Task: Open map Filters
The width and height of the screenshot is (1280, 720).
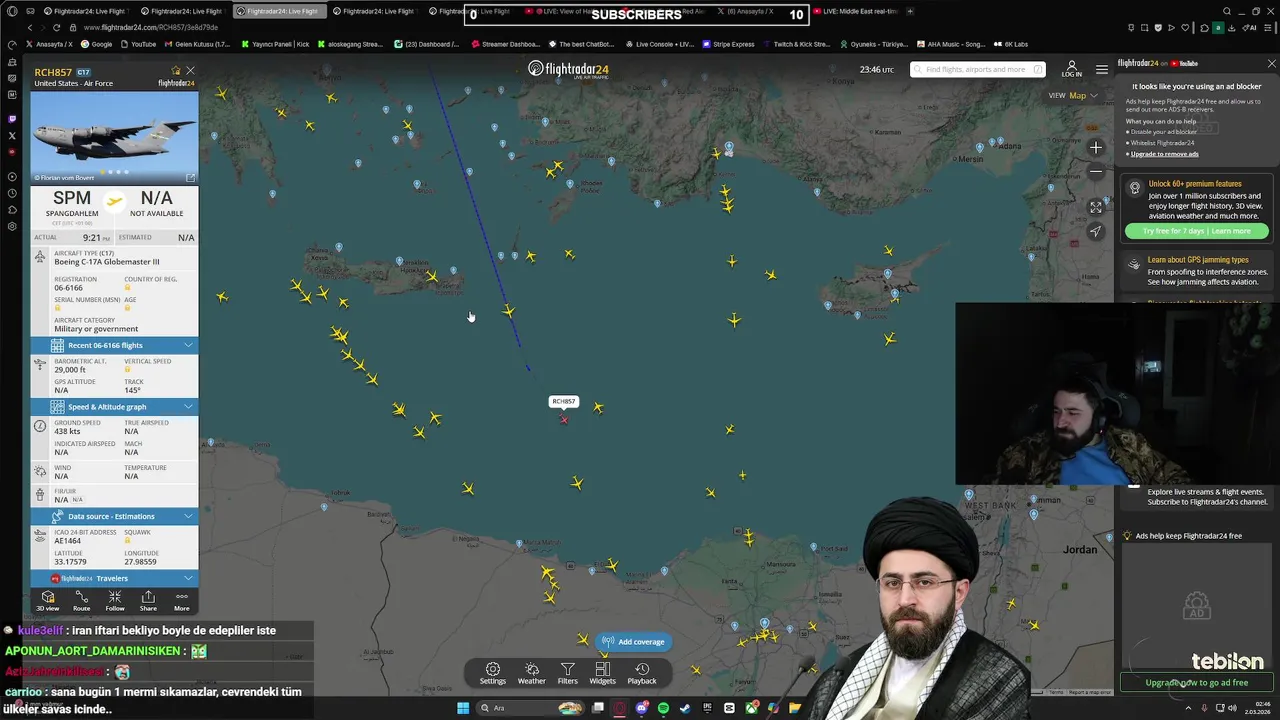Action: tap(567, 673)
